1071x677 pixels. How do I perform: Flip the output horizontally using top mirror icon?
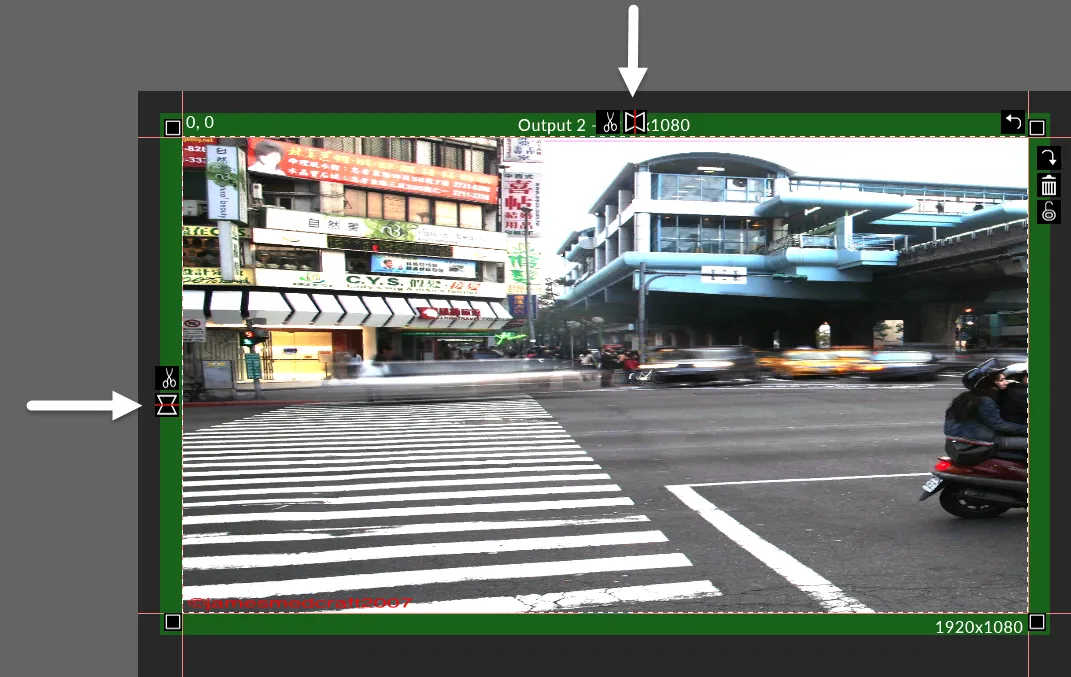point(635,123)
